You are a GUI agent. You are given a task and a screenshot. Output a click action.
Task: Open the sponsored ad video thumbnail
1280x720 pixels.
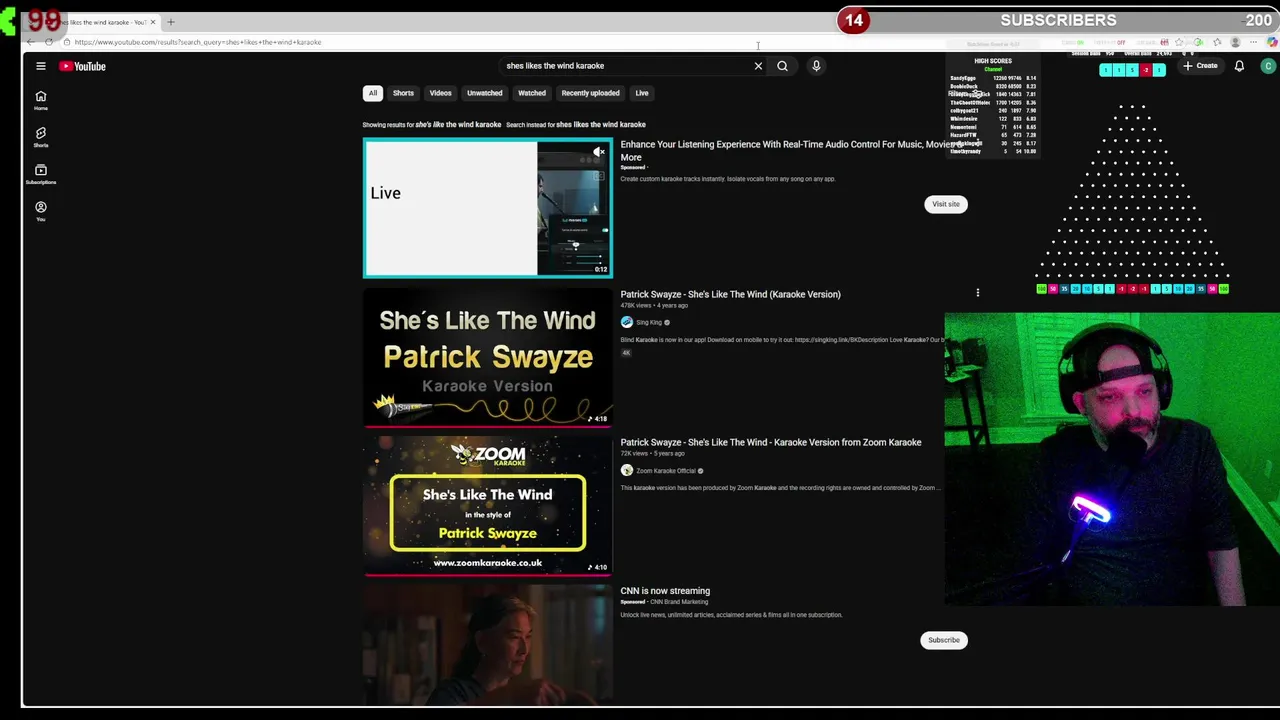pyautogui.click(x=488, y=208)
